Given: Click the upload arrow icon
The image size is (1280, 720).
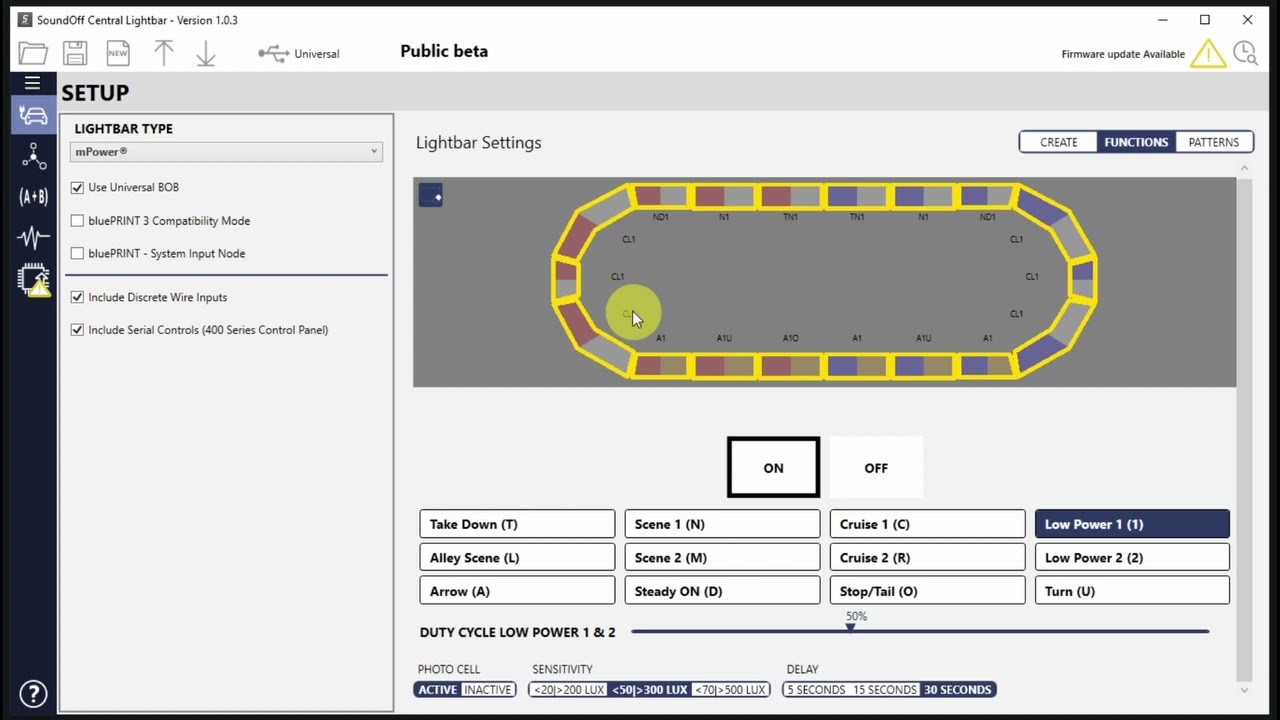Looking at the screenshot, I should click(164, 53).
